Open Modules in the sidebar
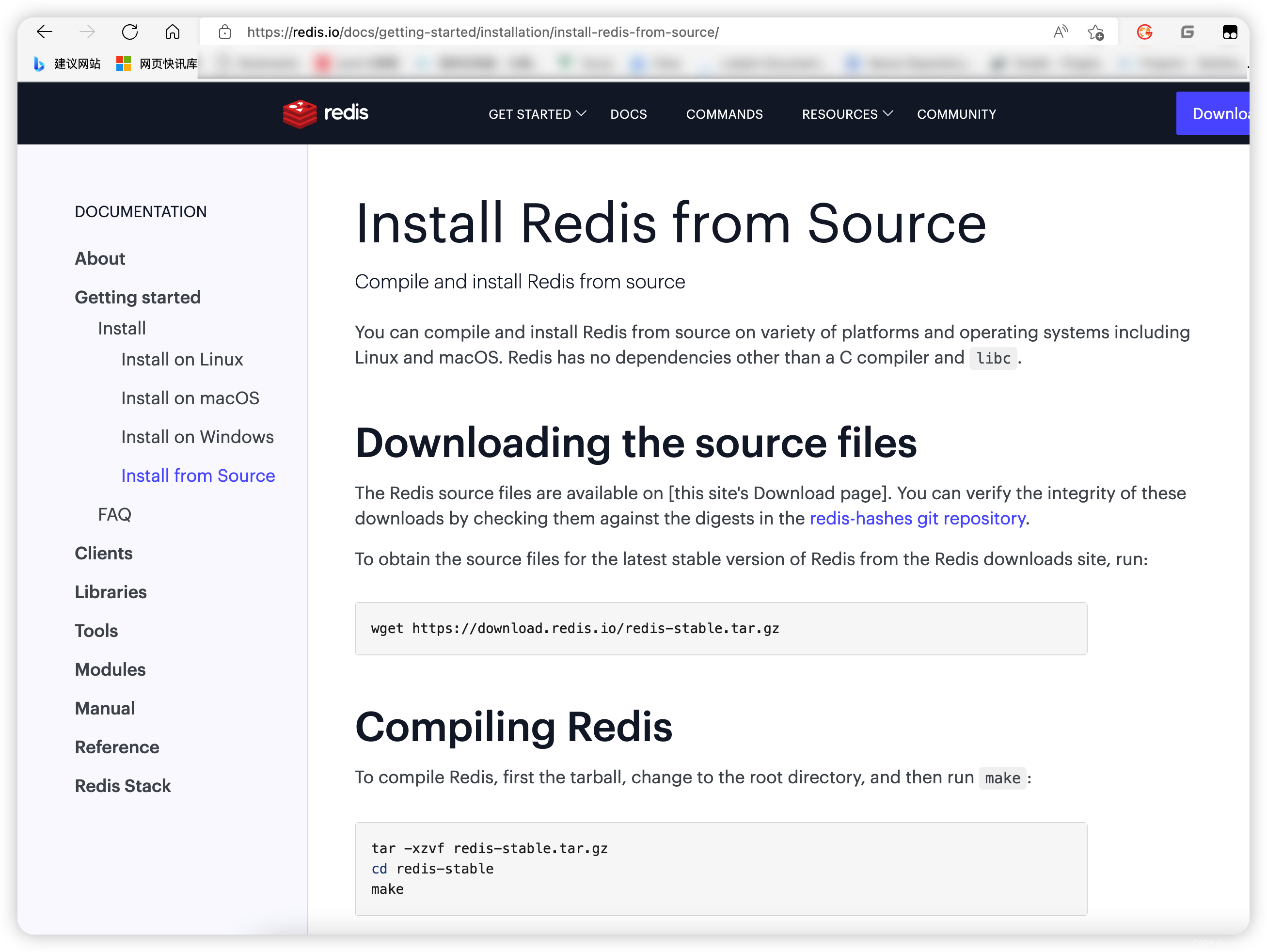The height and width of the screenshot is (952, 1267). pos(110,669)
